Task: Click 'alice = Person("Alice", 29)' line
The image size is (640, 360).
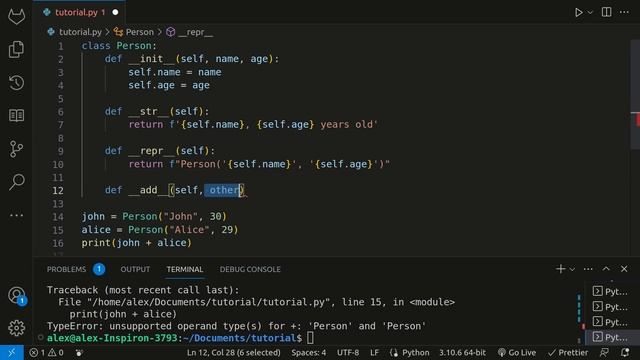Action: coord(160,230)
